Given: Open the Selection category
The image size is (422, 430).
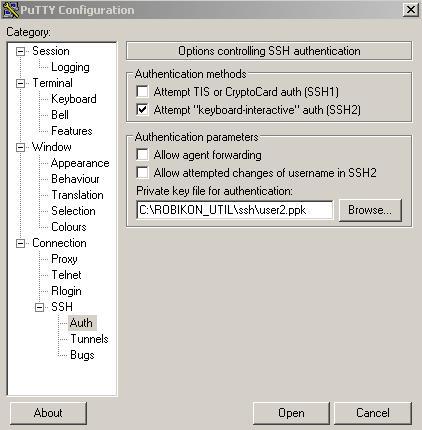Looking at the screenshot, I should point(73,211).
